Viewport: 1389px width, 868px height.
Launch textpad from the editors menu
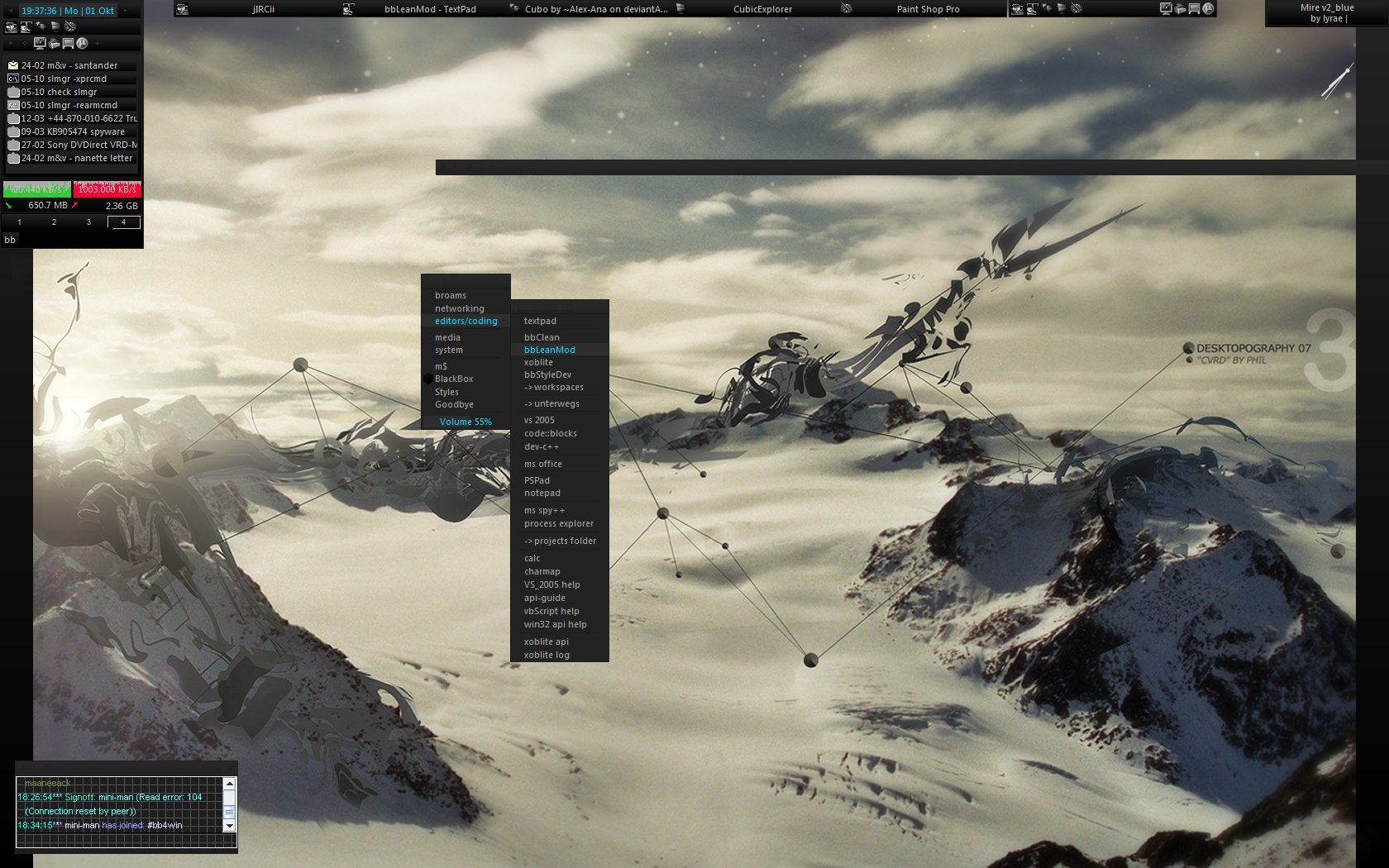pyautogui.click(x=560, y=321)
